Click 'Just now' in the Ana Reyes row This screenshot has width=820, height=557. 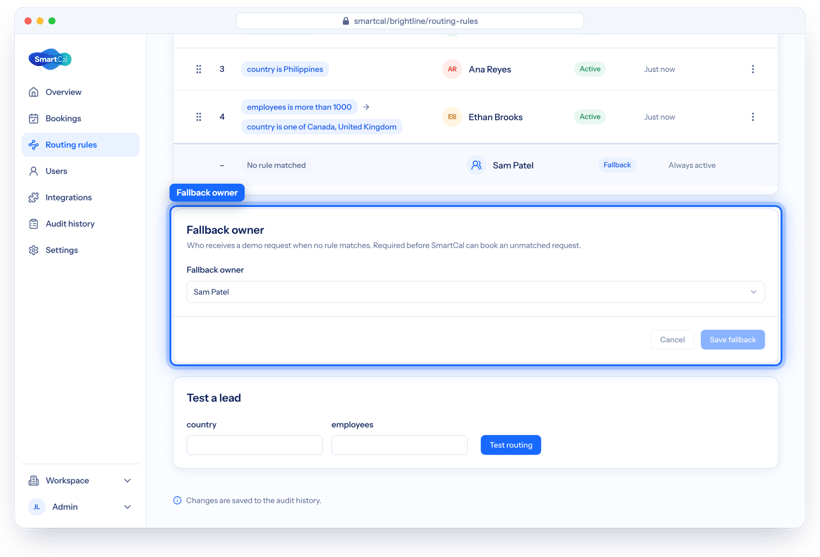point(659,69)
